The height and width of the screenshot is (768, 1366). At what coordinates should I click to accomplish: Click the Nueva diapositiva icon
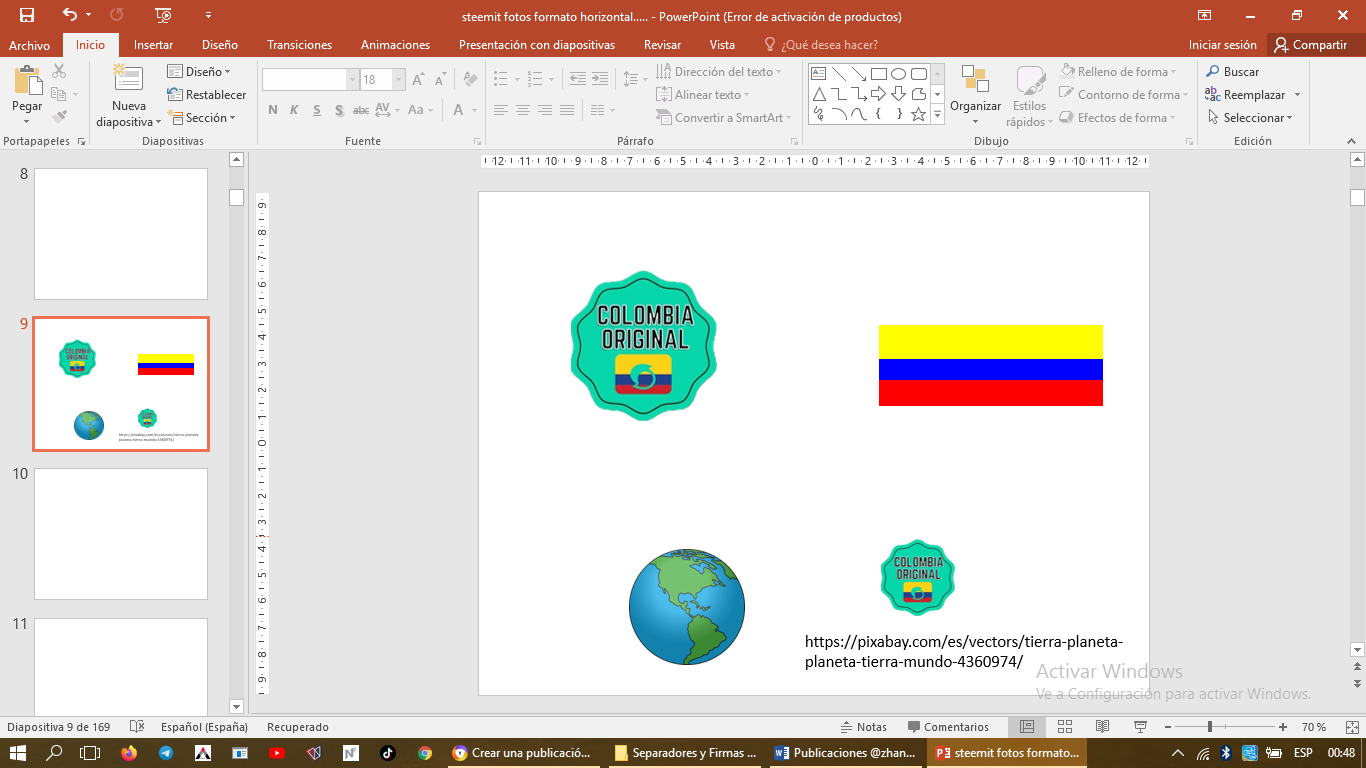[x=128, y=78]
